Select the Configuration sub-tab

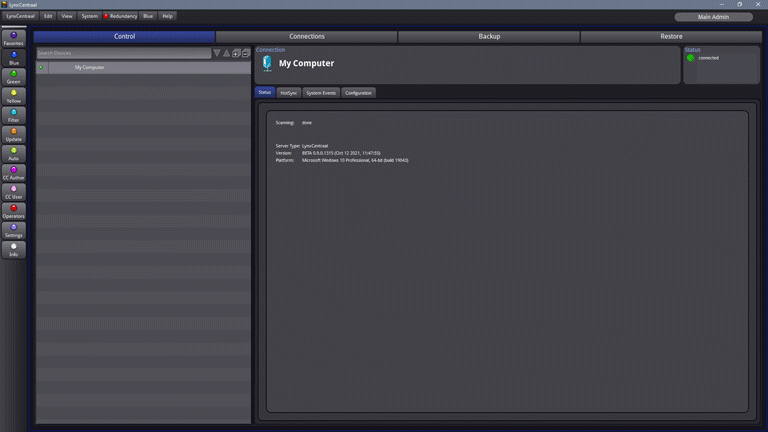tap(358, 93)
